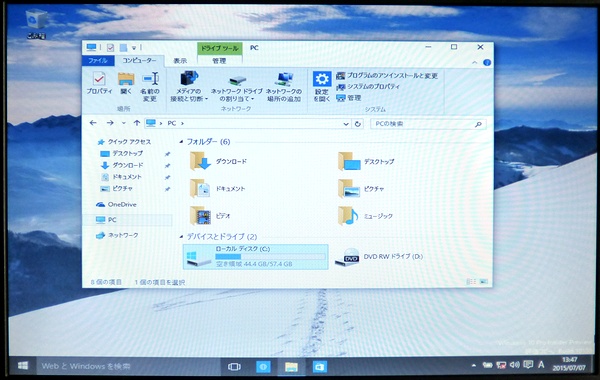Select the DVD RW drive (D:)
Screen dimensions: 600x380
pyautogui.click(x=379, y=257)
